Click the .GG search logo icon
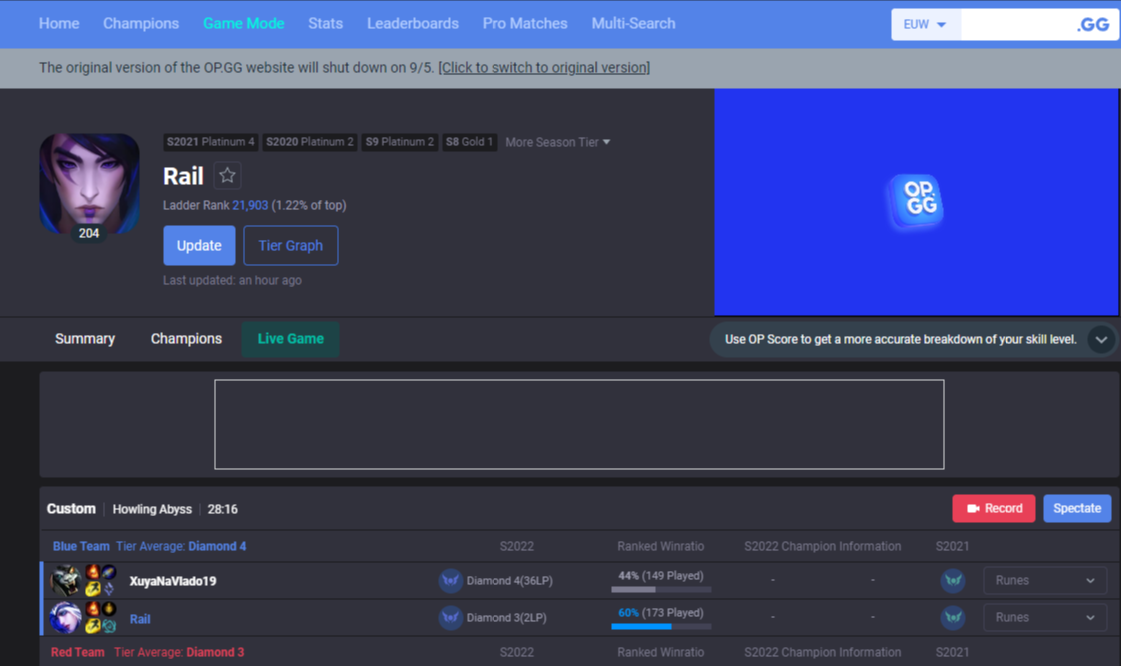Viewport: 1121px width, 666px height. coord(1094,25)
